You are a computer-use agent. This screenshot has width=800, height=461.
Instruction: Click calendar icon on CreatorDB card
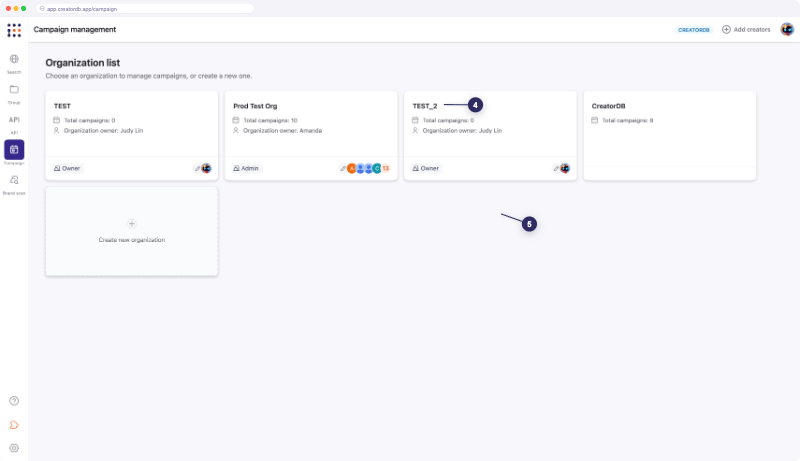pyautogui.click(x=594, y=120)
